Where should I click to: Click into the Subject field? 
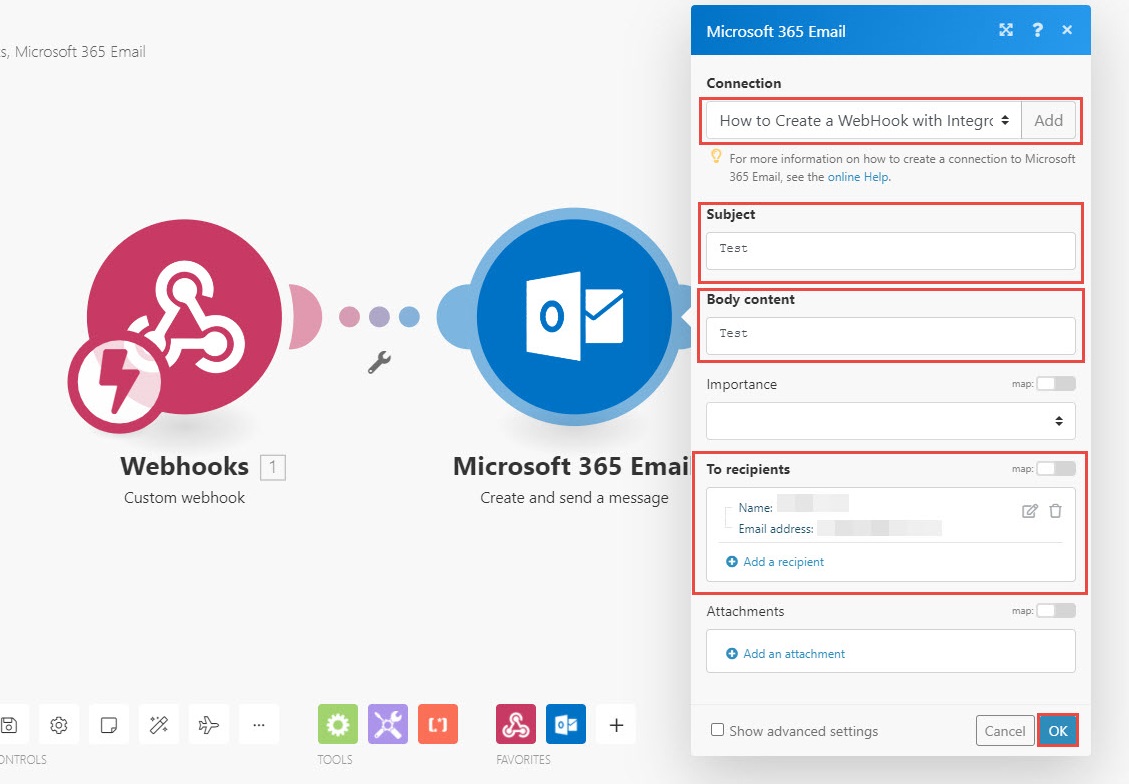[891, 251]
